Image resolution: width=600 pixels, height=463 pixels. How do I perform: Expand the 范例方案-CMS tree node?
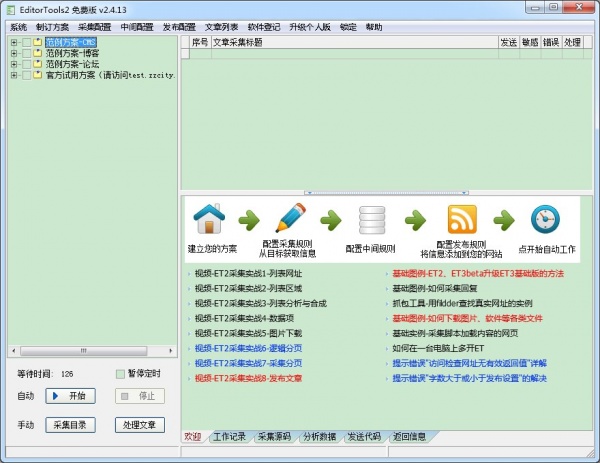14,42
